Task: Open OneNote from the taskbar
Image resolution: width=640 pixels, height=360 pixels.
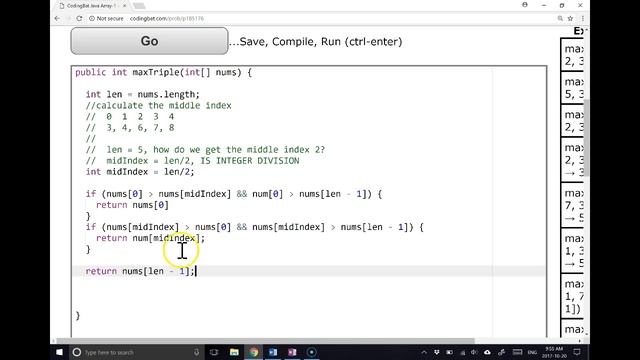Action: [292, 352]
